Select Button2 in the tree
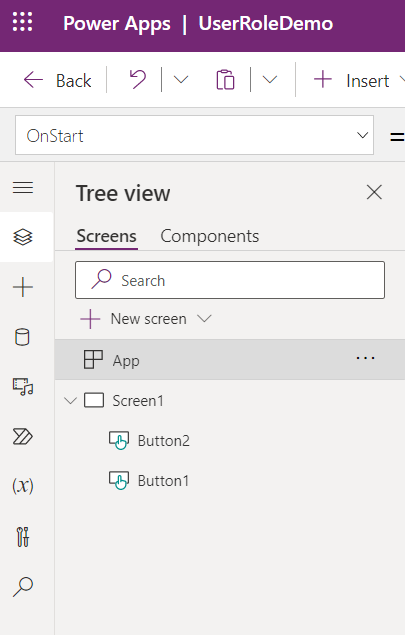 (164, 441)
